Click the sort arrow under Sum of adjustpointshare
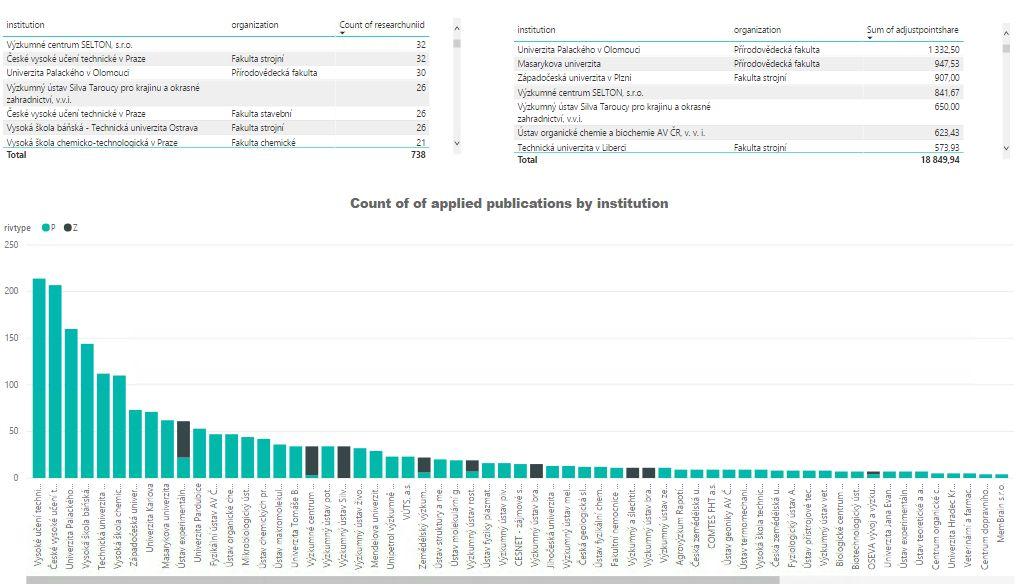 [870, 38]
